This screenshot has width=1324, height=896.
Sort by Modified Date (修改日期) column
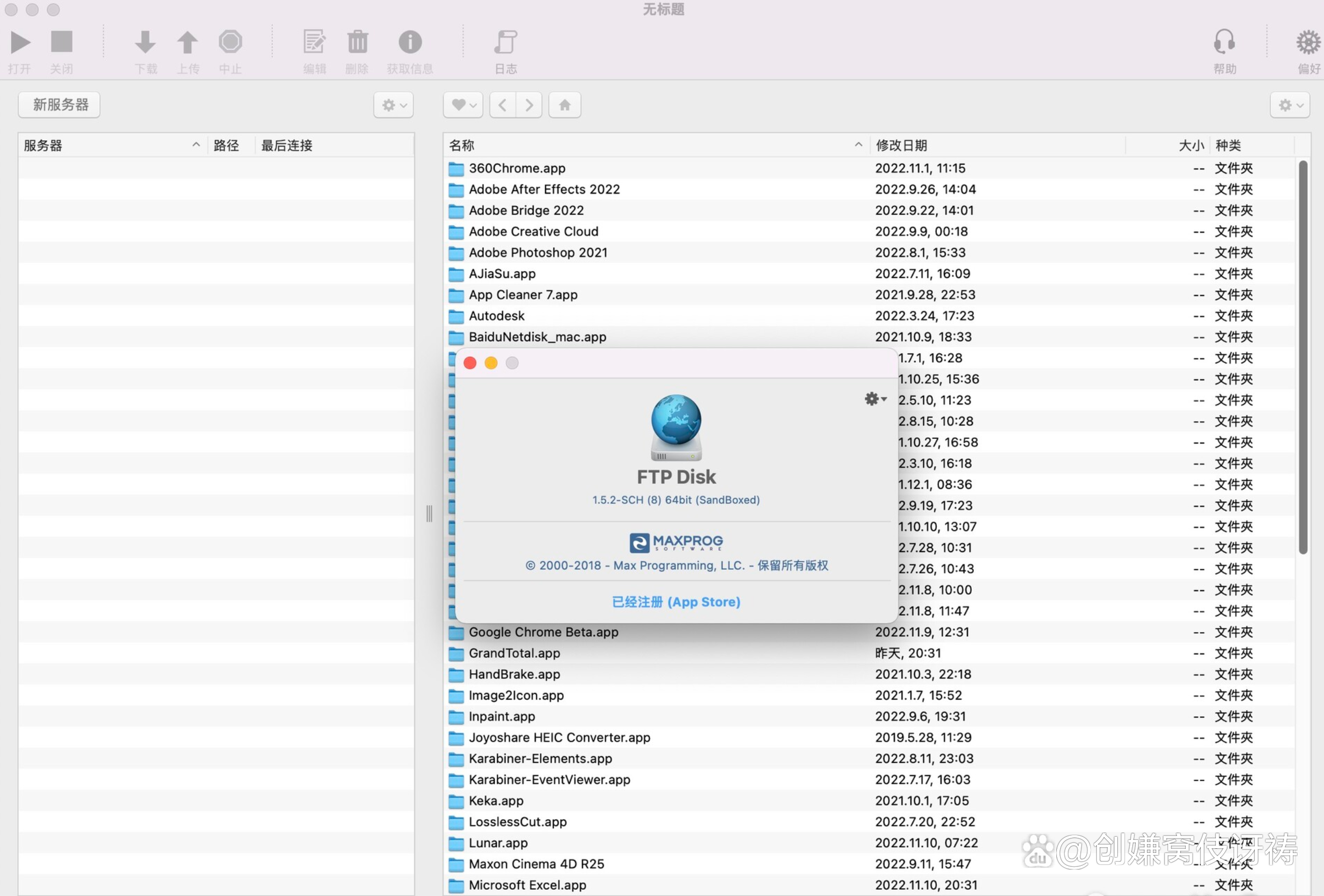pyautogui.click(x=997, y=145)
